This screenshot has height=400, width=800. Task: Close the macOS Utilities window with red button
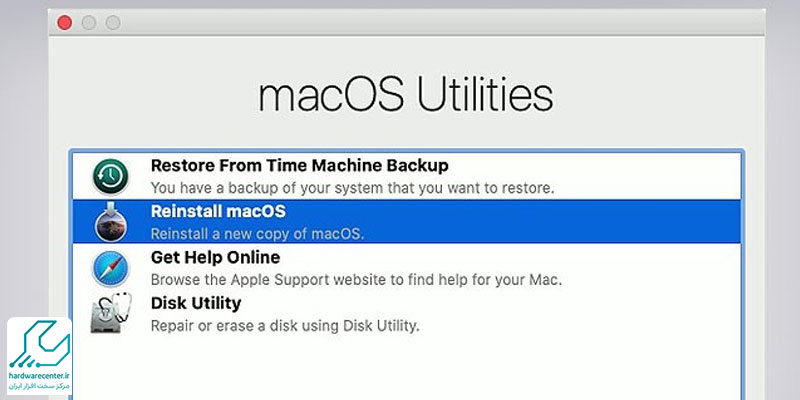tap(64, 22)
